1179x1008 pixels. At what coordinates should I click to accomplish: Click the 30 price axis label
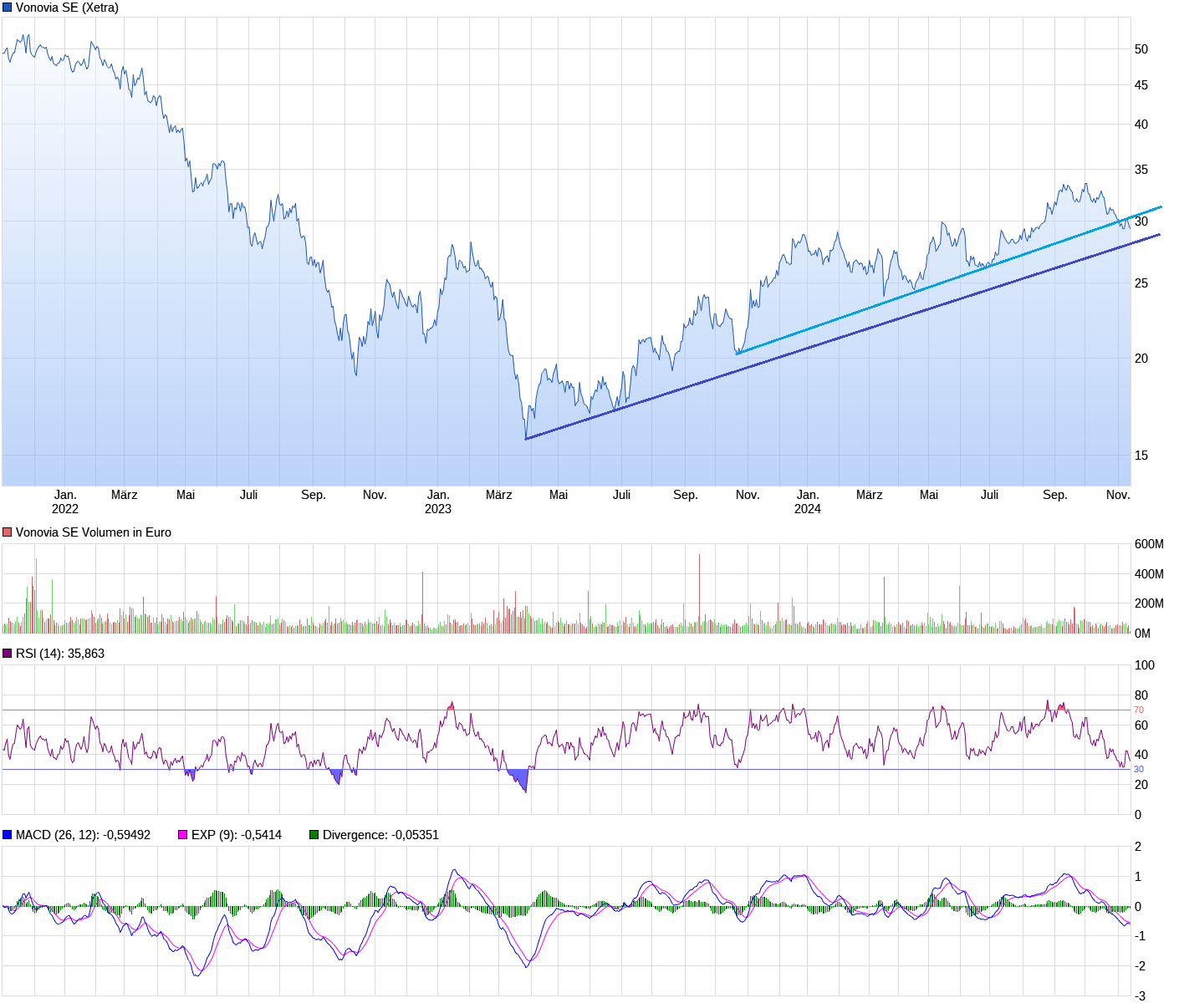[1141, 221]
